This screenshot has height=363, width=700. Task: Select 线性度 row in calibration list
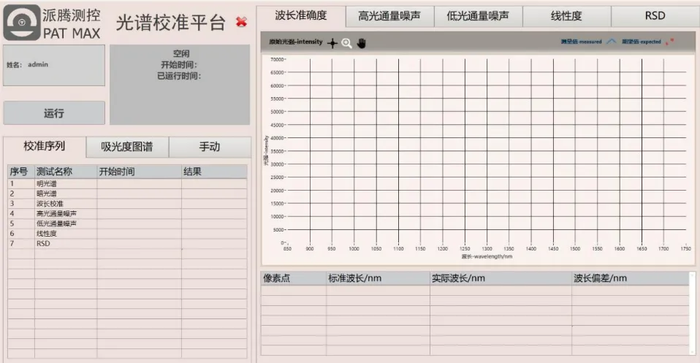pos(127,234)
